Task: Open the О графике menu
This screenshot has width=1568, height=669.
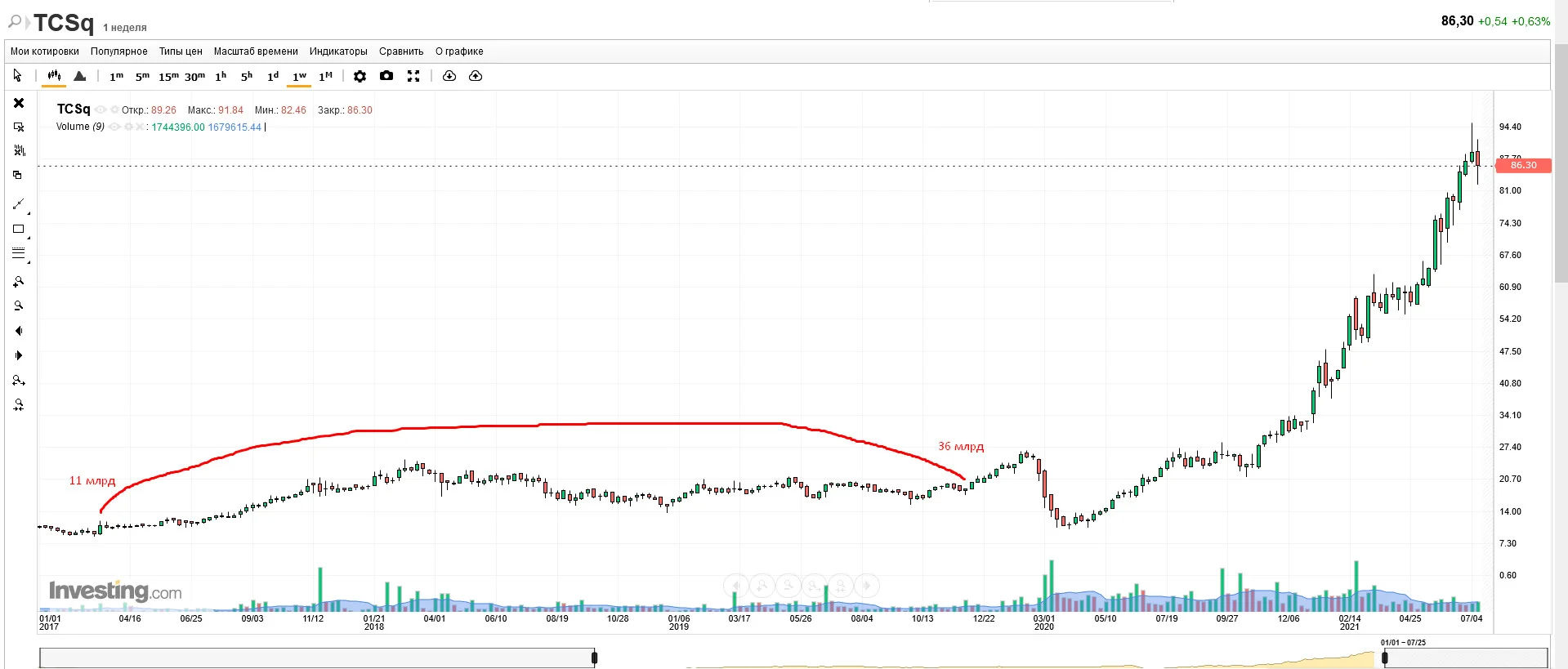Action: coord(459,51)
